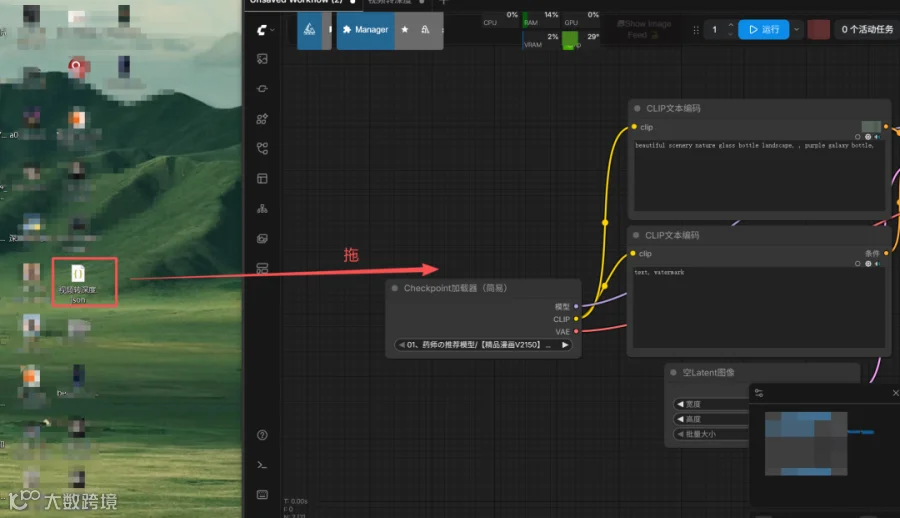Increase the batch count stepper up arrow
This screenshot has height=518, width=900.
point(731,25)
